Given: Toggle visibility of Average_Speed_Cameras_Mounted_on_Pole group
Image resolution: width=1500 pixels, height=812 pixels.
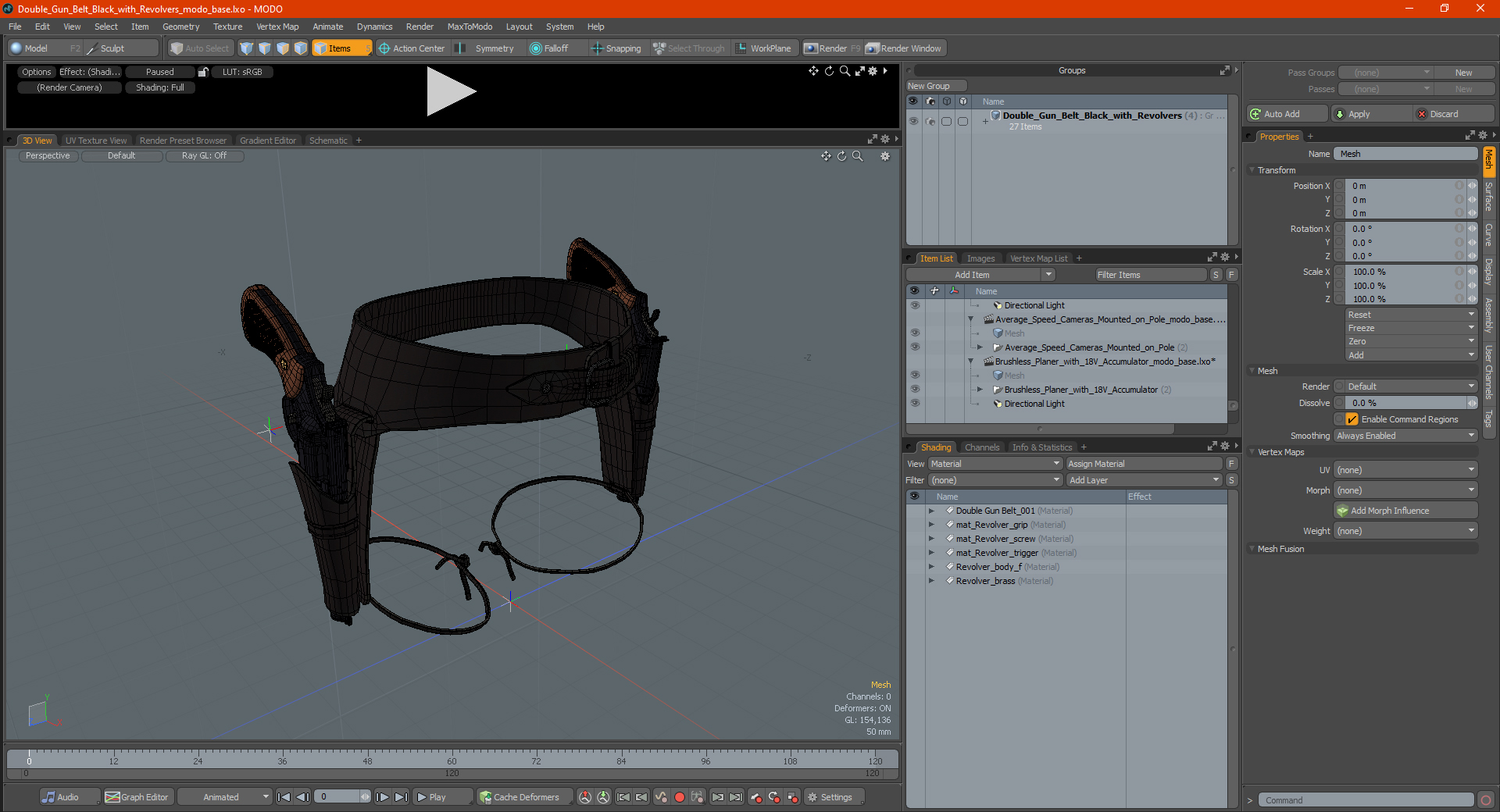Looking at the screenshot, I should point(915,347).
